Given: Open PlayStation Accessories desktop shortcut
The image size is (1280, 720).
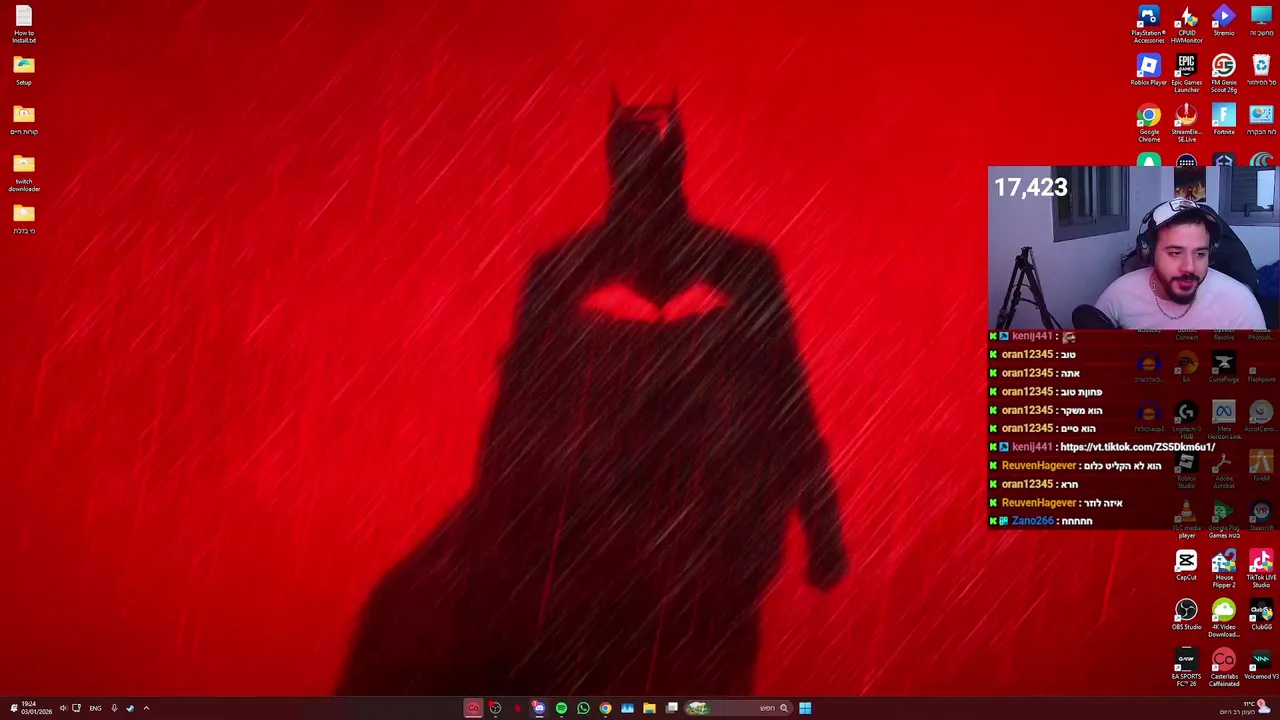Looking at the screenshot, I should pos(1148,24).
